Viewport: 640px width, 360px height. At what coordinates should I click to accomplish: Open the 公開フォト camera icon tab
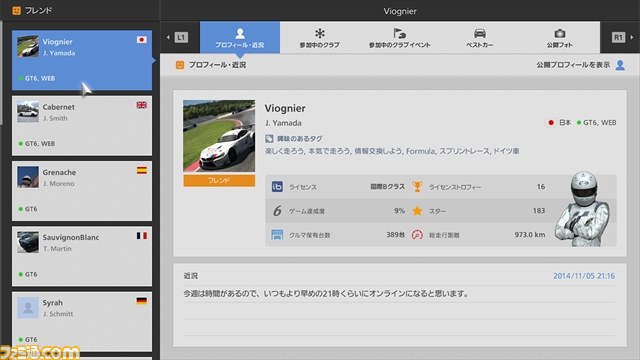pyautogui.click(x=560, y=38)
